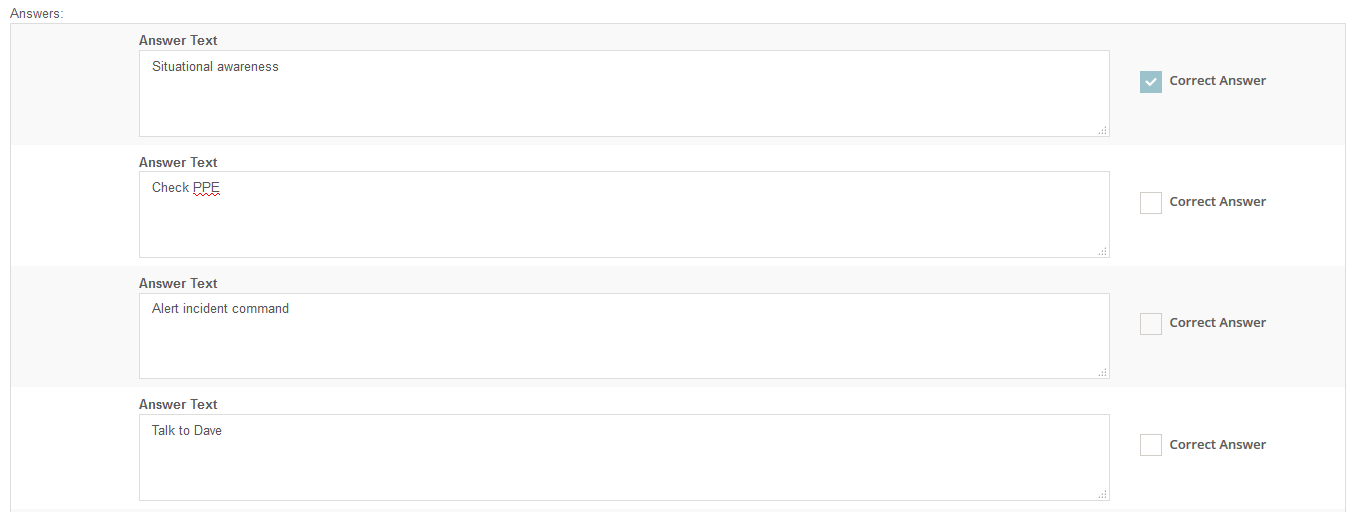Screen dimensions: 1356x512
Task: Click into the Check PPE answer box
Action: (x=624, y=214)
